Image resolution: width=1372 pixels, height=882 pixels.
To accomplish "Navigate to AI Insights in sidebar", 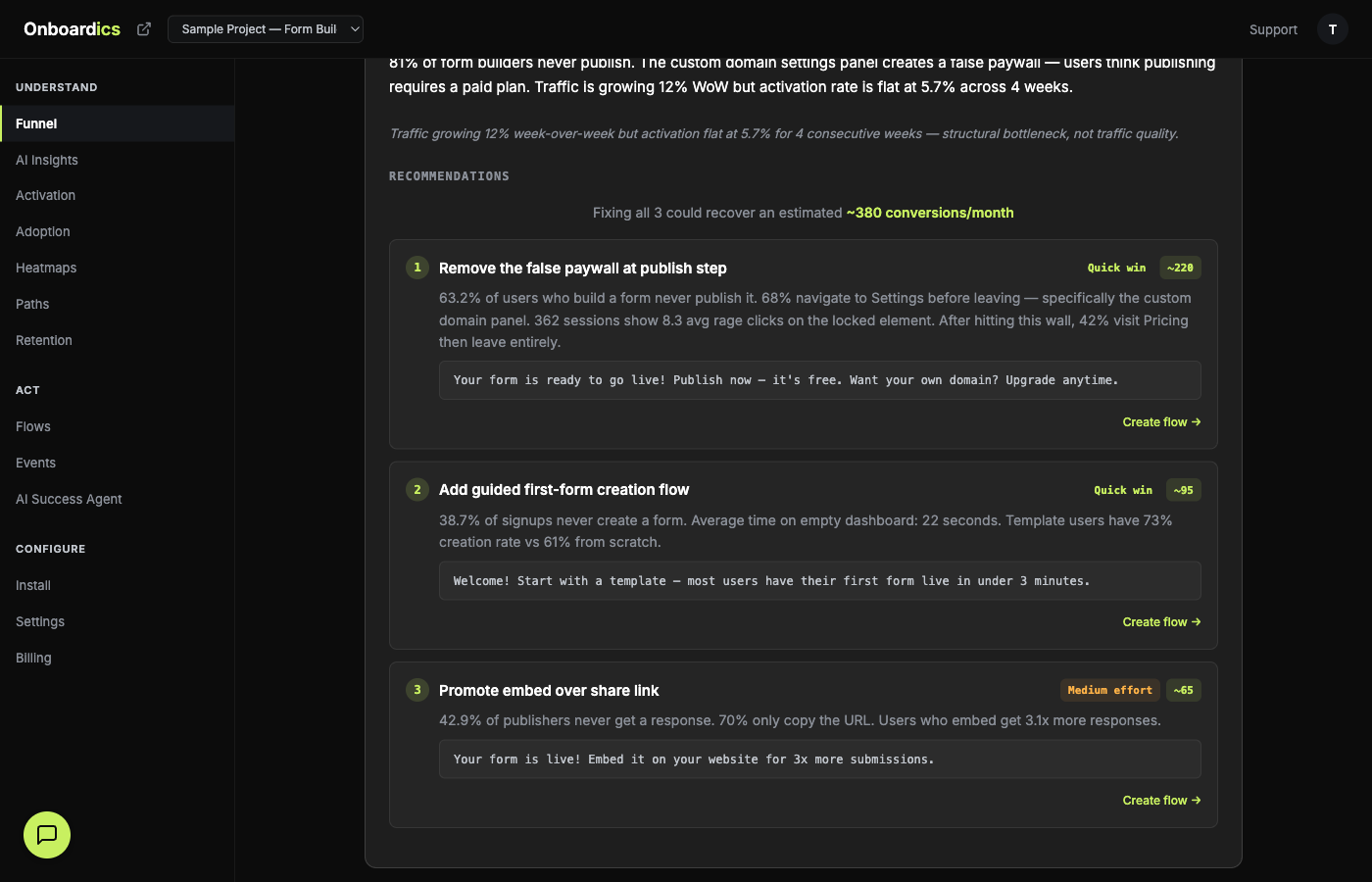I will (x=47, y=160).
